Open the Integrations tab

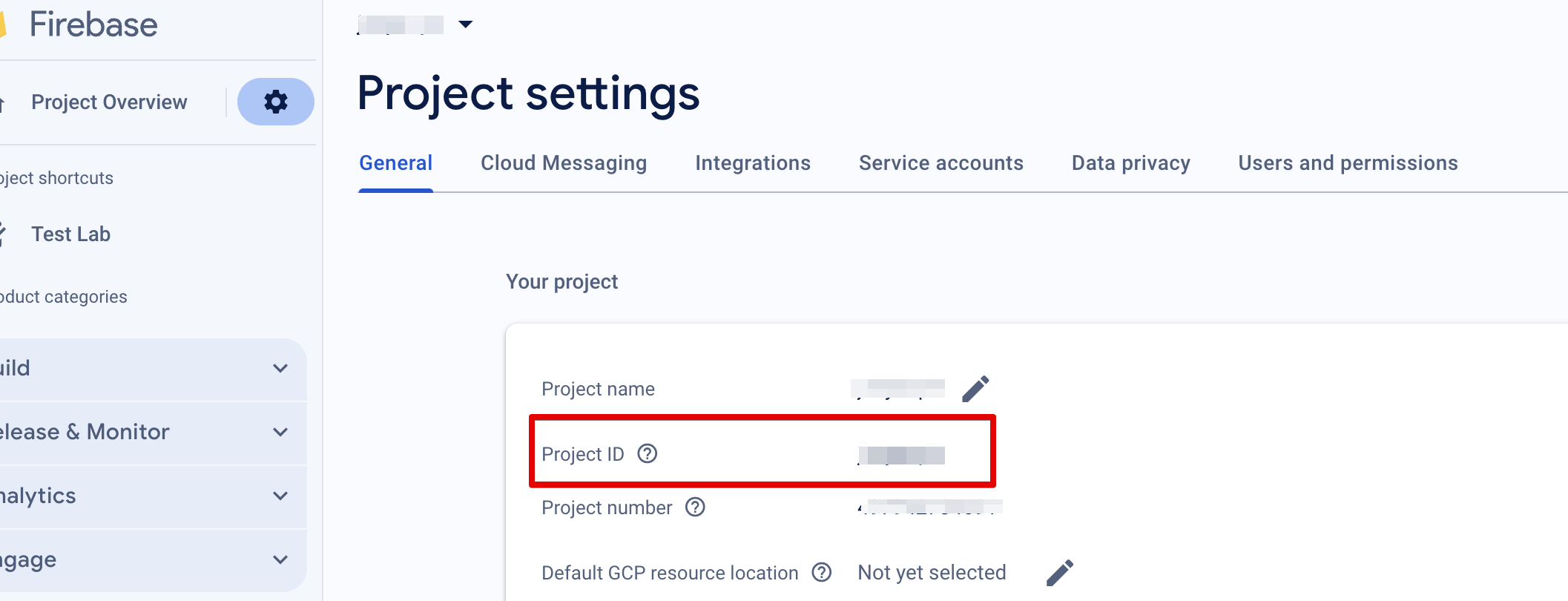tap(752, 163)
